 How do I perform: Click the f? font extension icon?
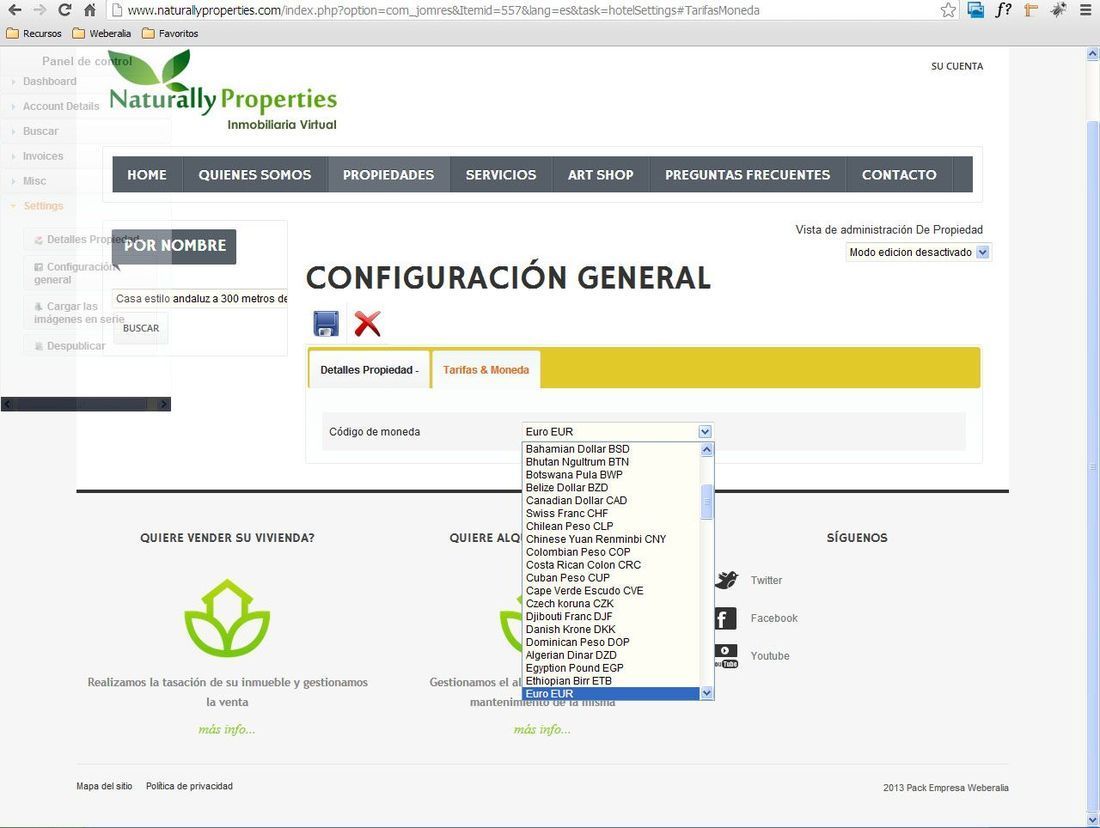coord(1003,10)
